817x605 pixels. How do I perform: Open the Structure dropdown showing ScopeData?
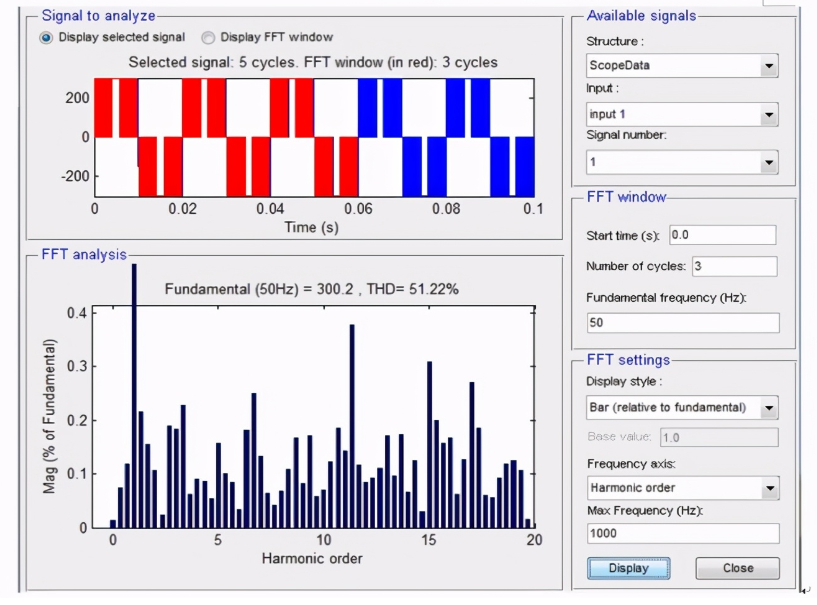pos(682,66)
